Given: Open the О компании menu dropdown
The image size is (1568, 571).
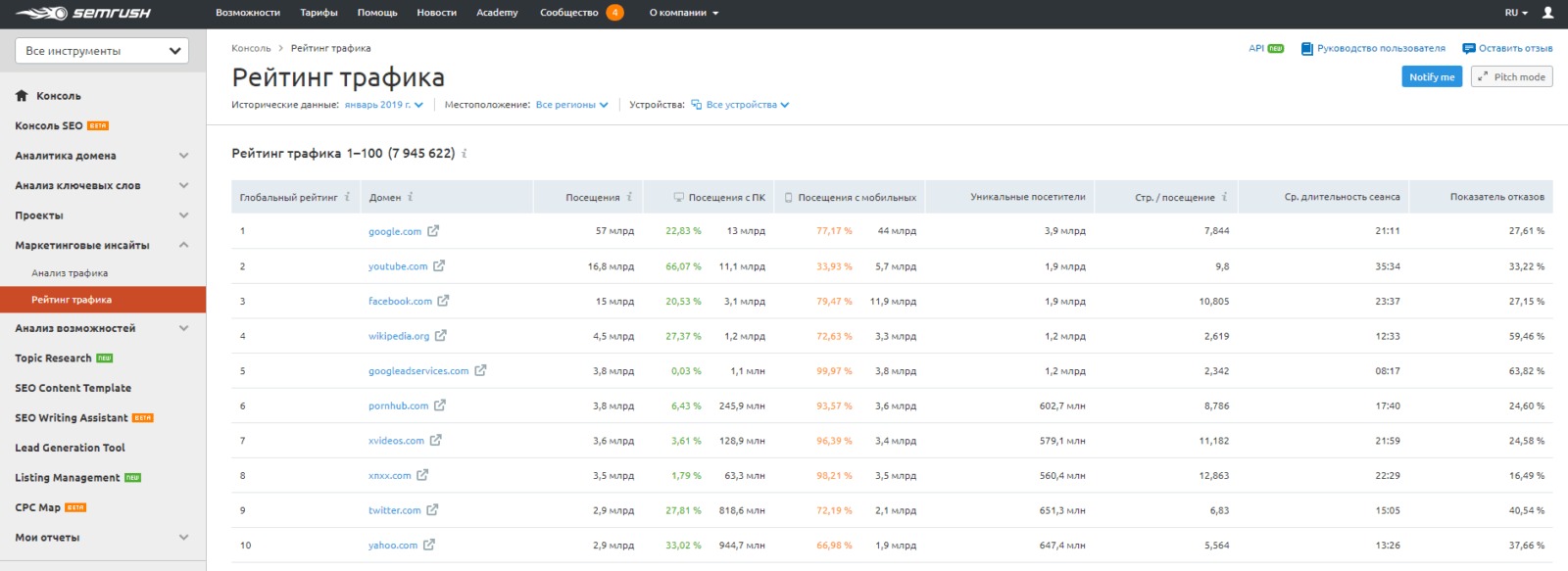Looking at the screenshot, I should pos(684,13).
